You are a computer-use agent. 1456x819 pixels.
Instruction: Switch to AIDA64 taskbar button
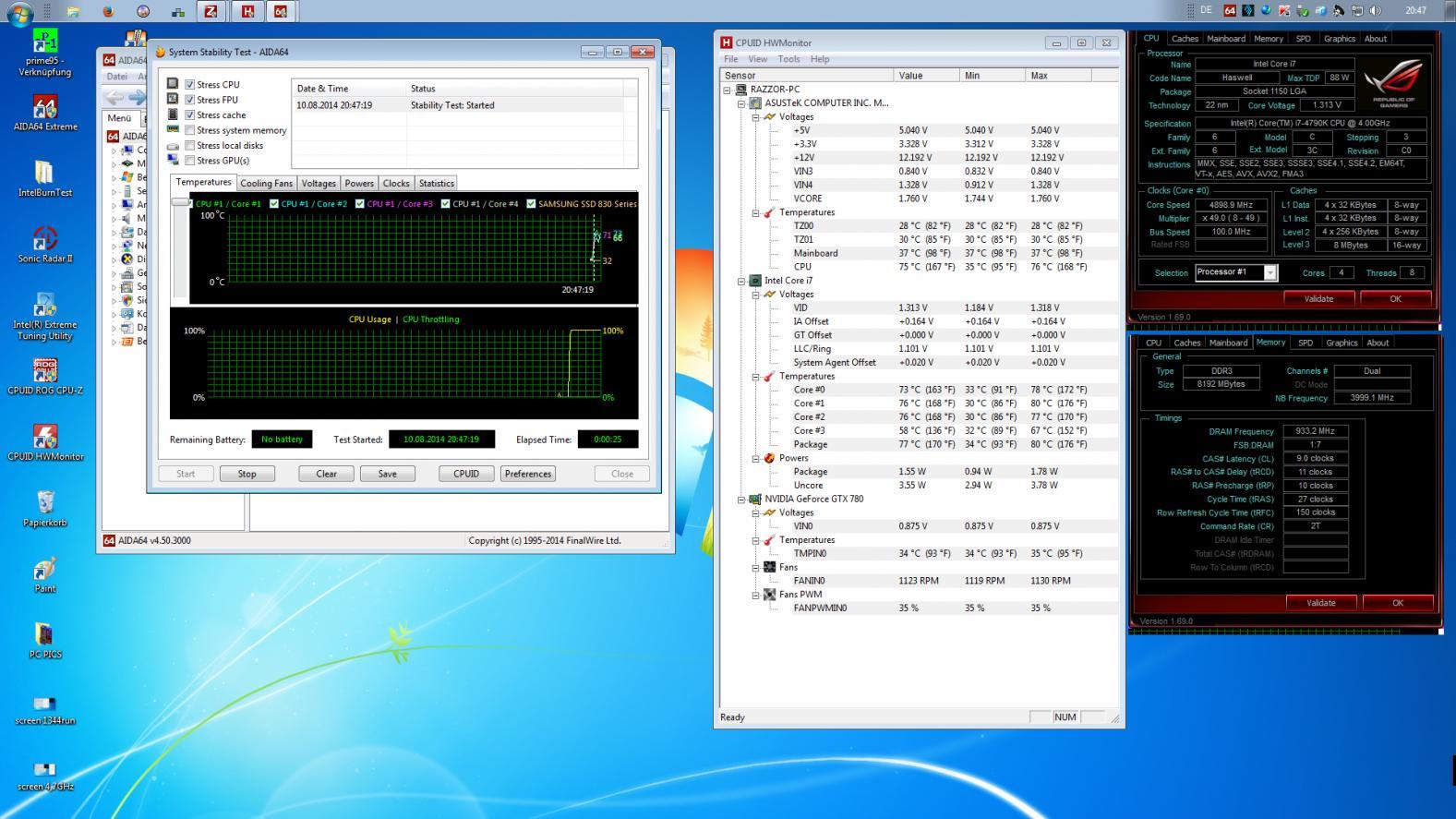(280, 11)
